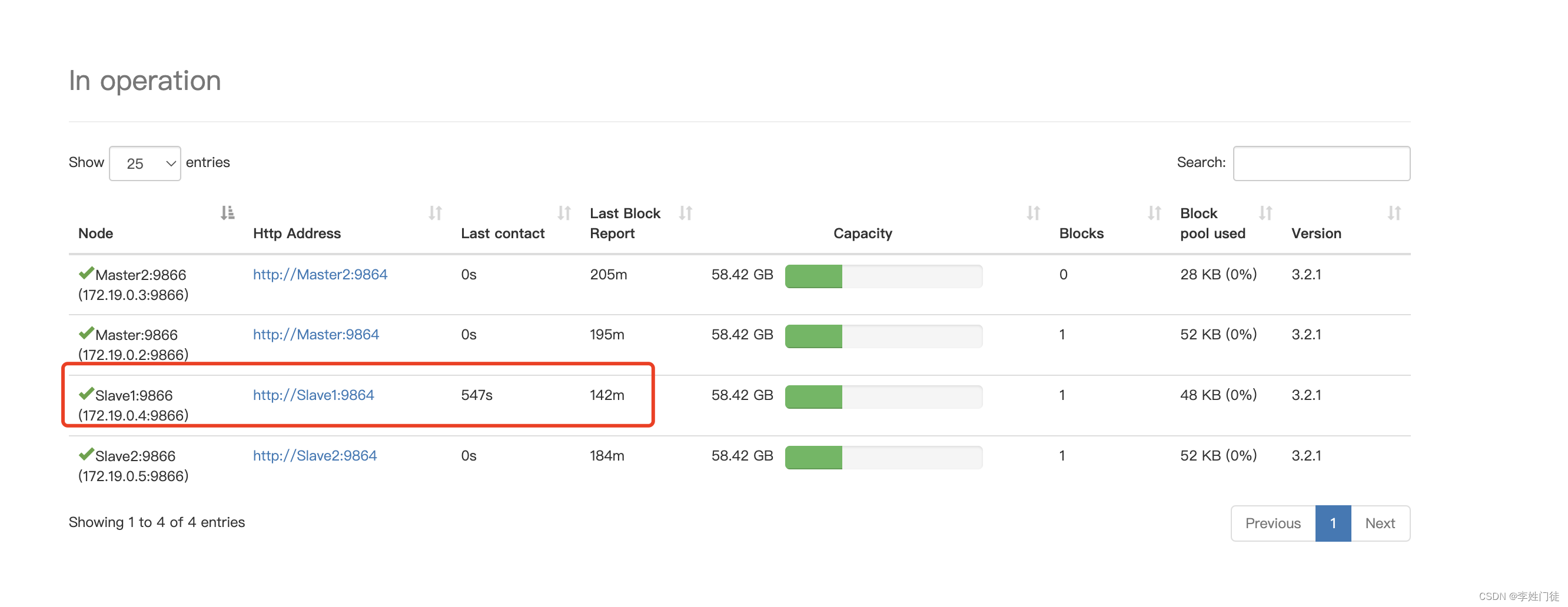
Task: Sort the table by Node column icon
Action: (x=228, y=213)
